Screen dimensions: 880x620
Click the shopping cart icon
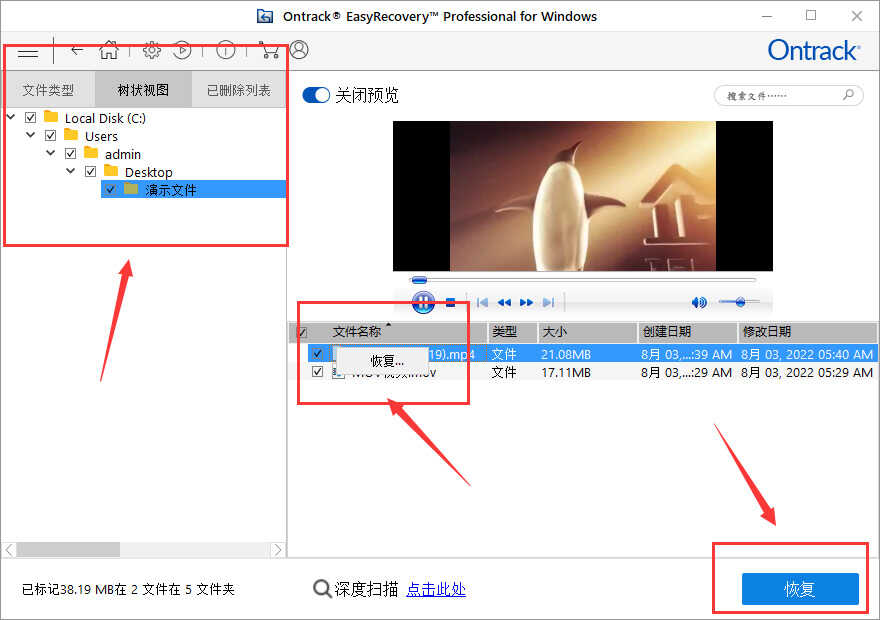coord(268,50)
